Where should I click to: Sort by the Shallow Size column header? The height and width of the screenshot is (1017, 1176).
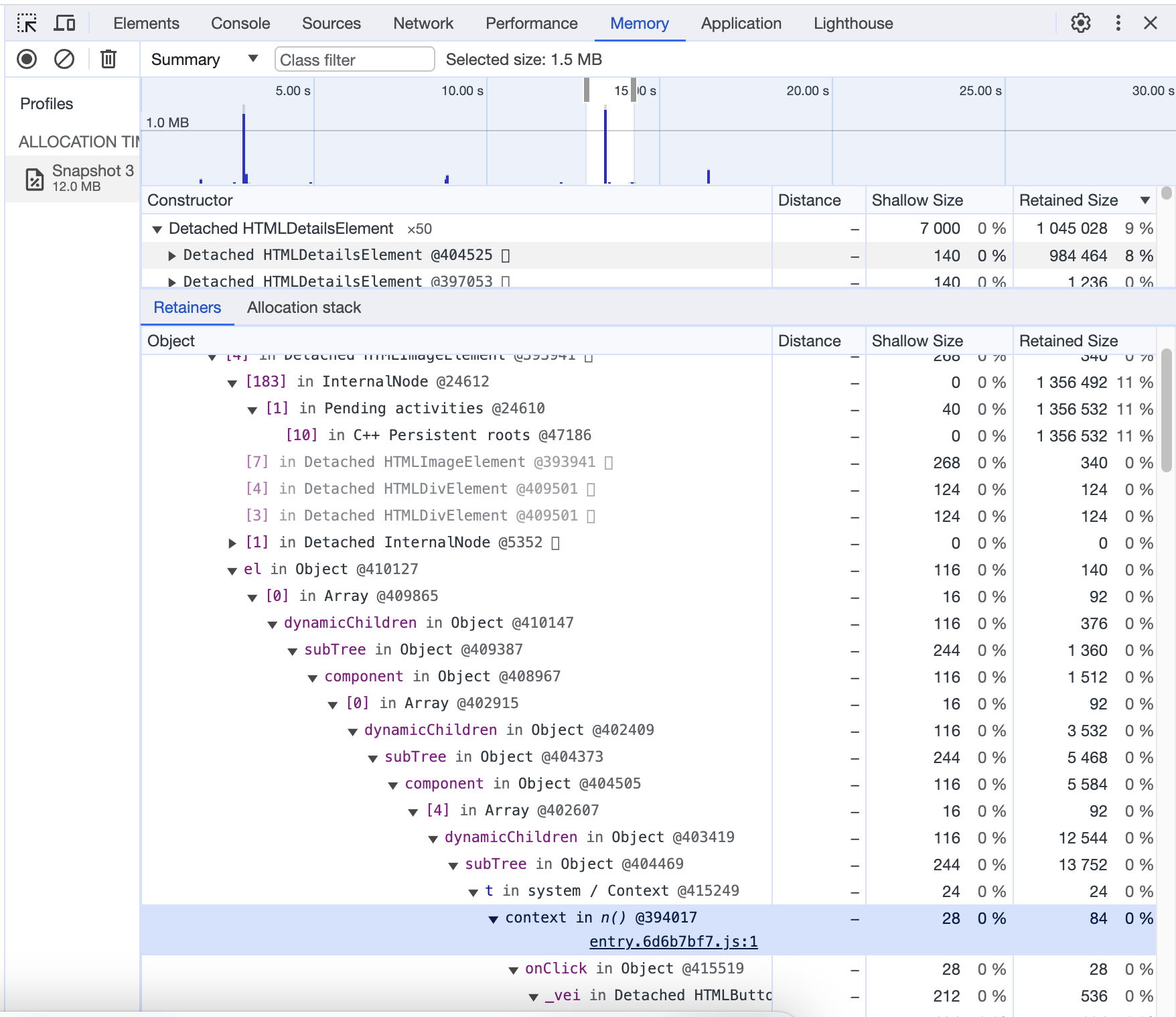(x=917, y=200)
